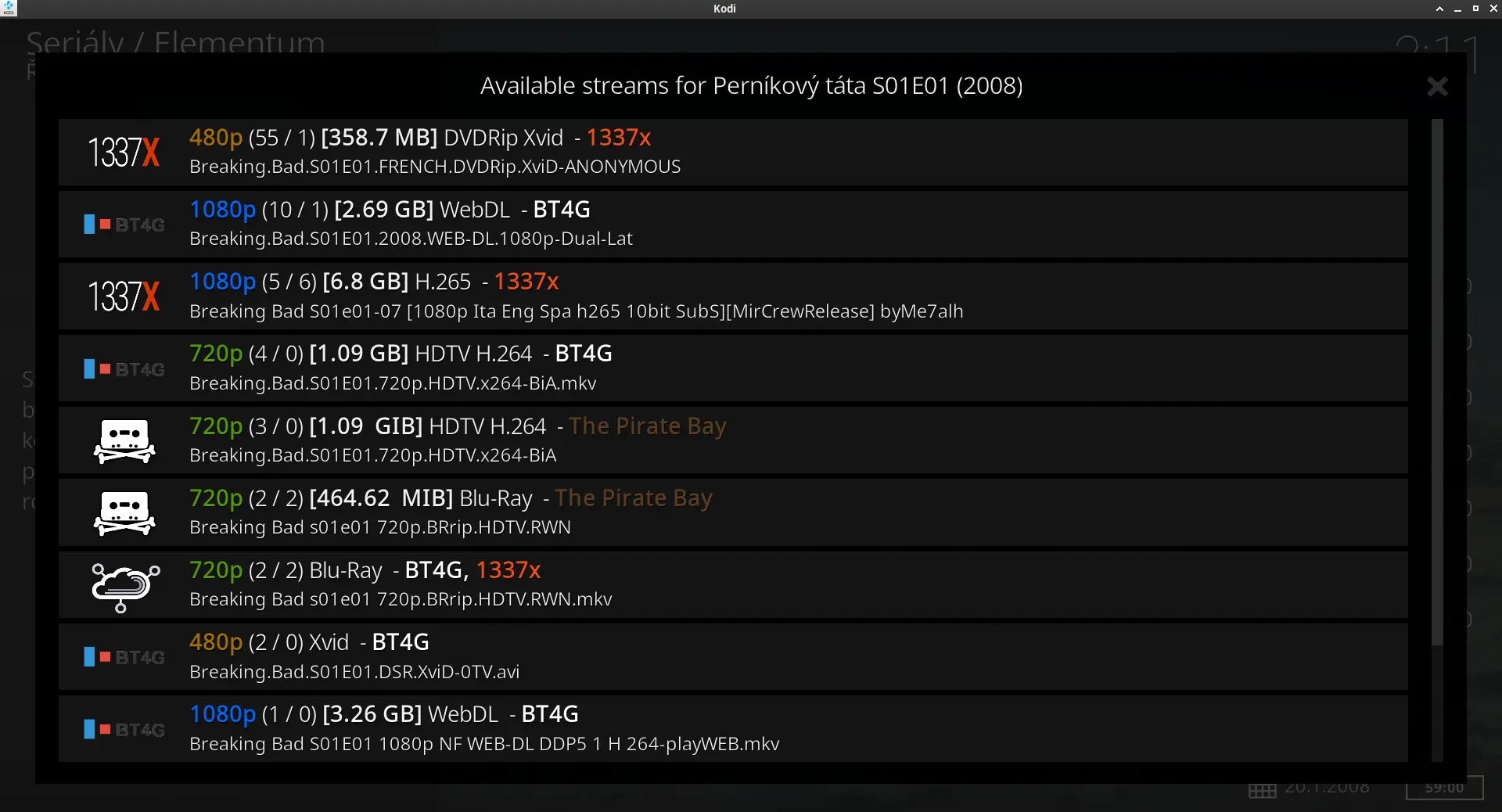
Task: Select the Breaking.Bad.S01E01.FRENCH.DVDRip stream
Action: pyautogui.click(x=733, y=153)
